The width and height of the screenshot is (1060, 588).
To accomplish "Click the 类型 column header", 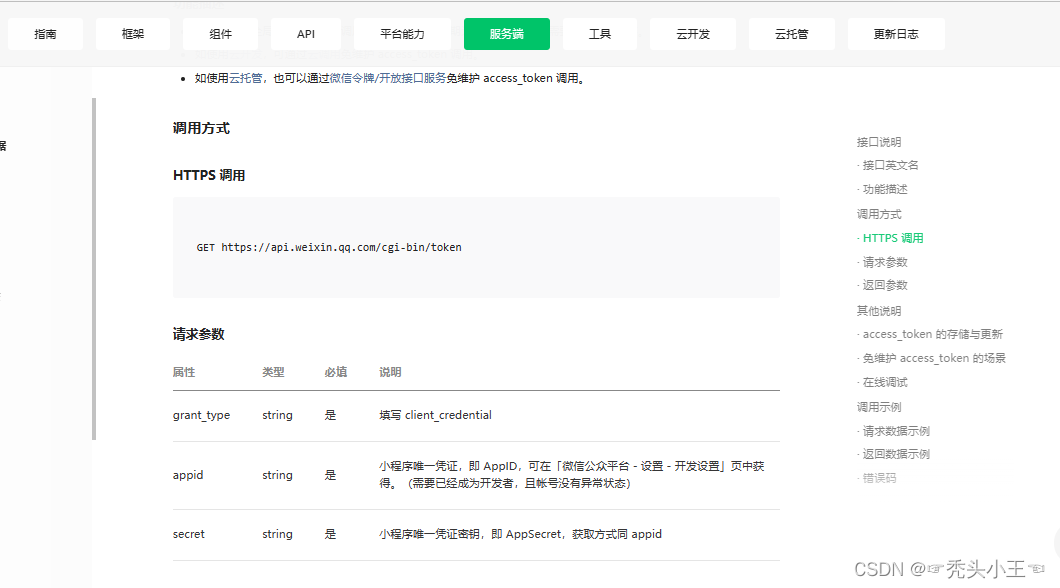I will 273,372.
